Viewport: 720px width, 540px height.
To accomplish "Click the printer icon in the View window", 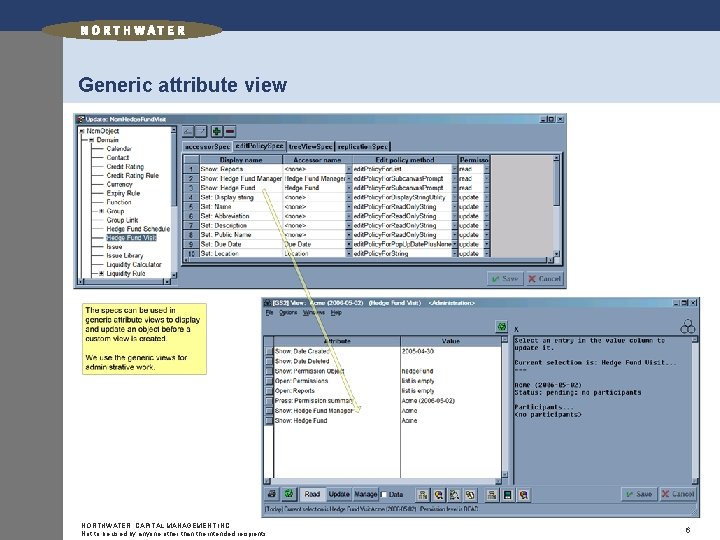I will pos(272,494).
